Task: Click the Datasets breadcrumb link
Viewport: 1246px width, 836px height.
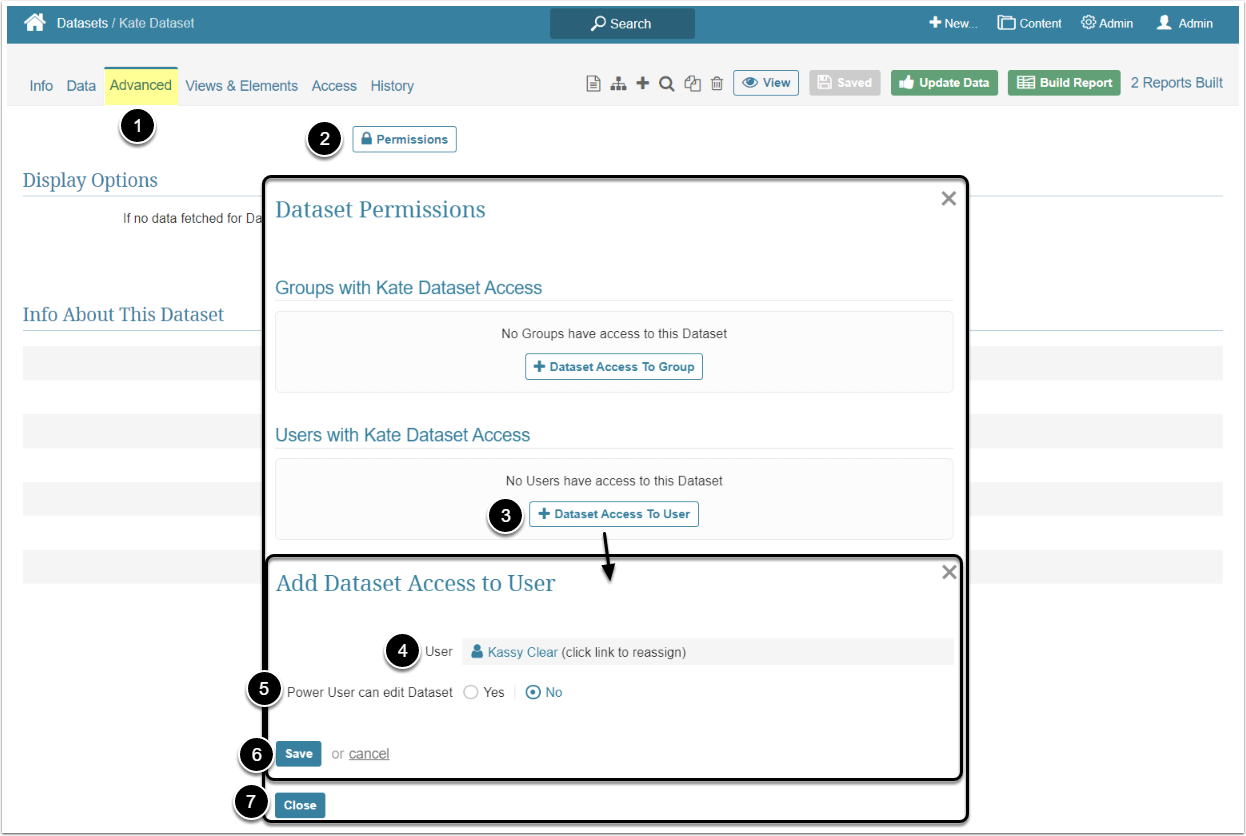Action: [x=82, y=23]
